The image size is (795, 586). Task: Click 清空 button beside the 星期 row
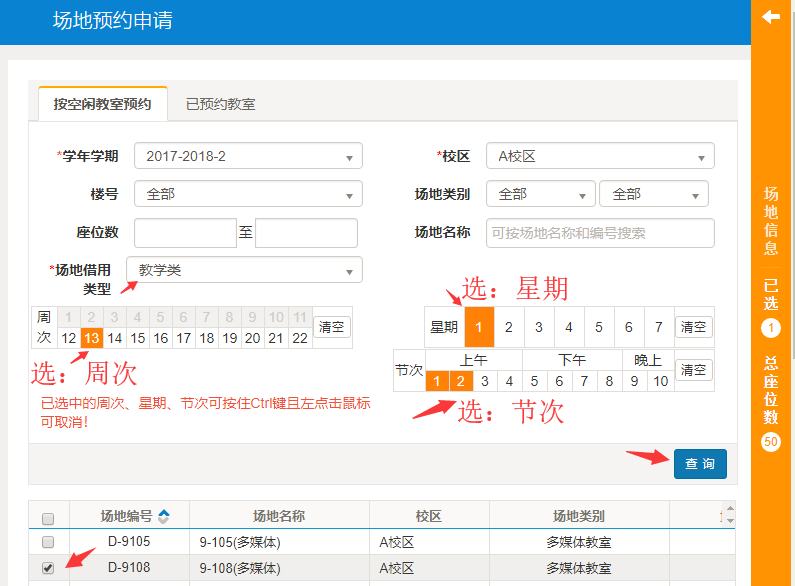pyautogui.click(x=693, y=327)
